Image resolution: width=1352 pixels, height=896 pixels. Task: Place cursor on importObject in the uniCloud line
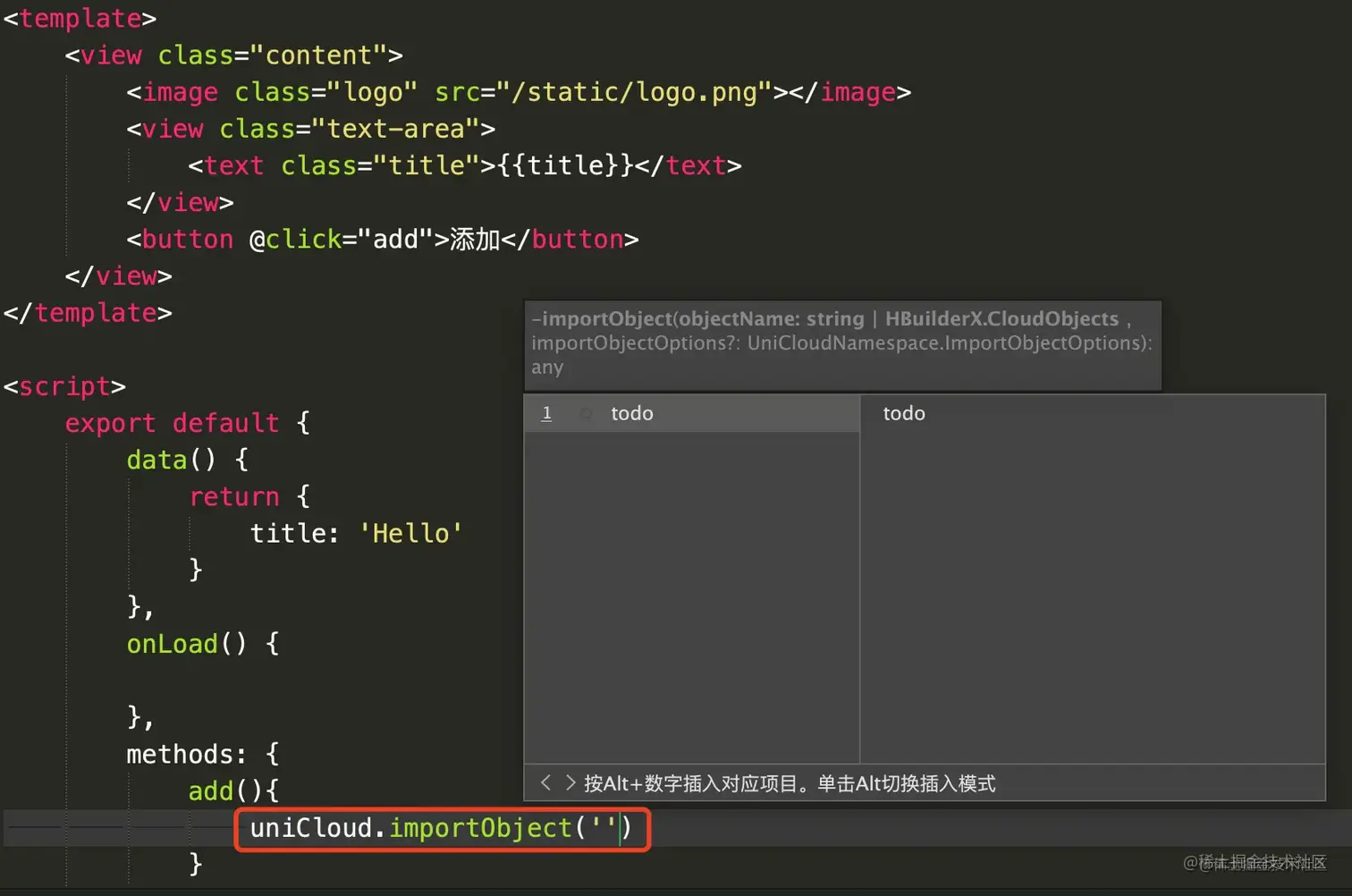click(480, 828)
